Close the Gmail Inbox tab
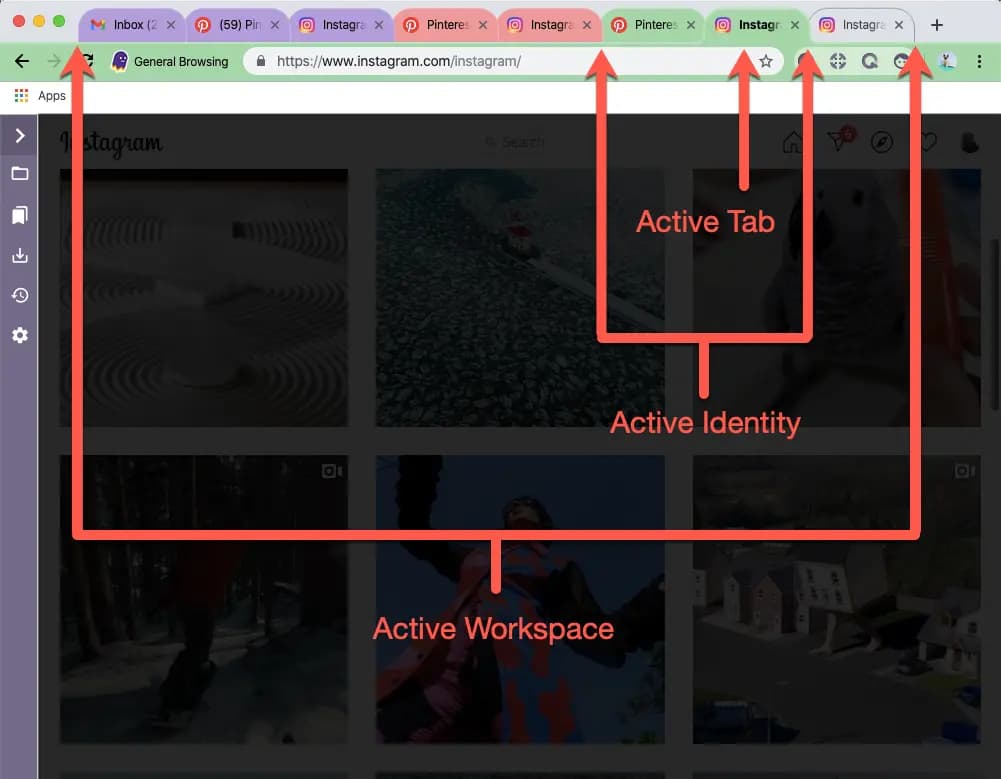The width and height of the screenshot is (1001, 779). 170,25
